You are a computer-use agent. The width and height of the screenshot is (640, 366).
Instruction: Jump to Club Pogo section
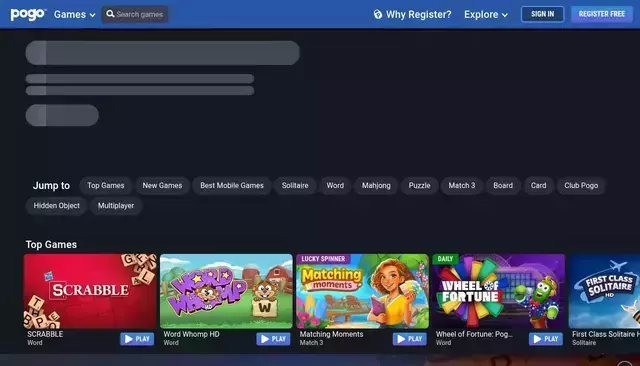click(x=581, y=185)
